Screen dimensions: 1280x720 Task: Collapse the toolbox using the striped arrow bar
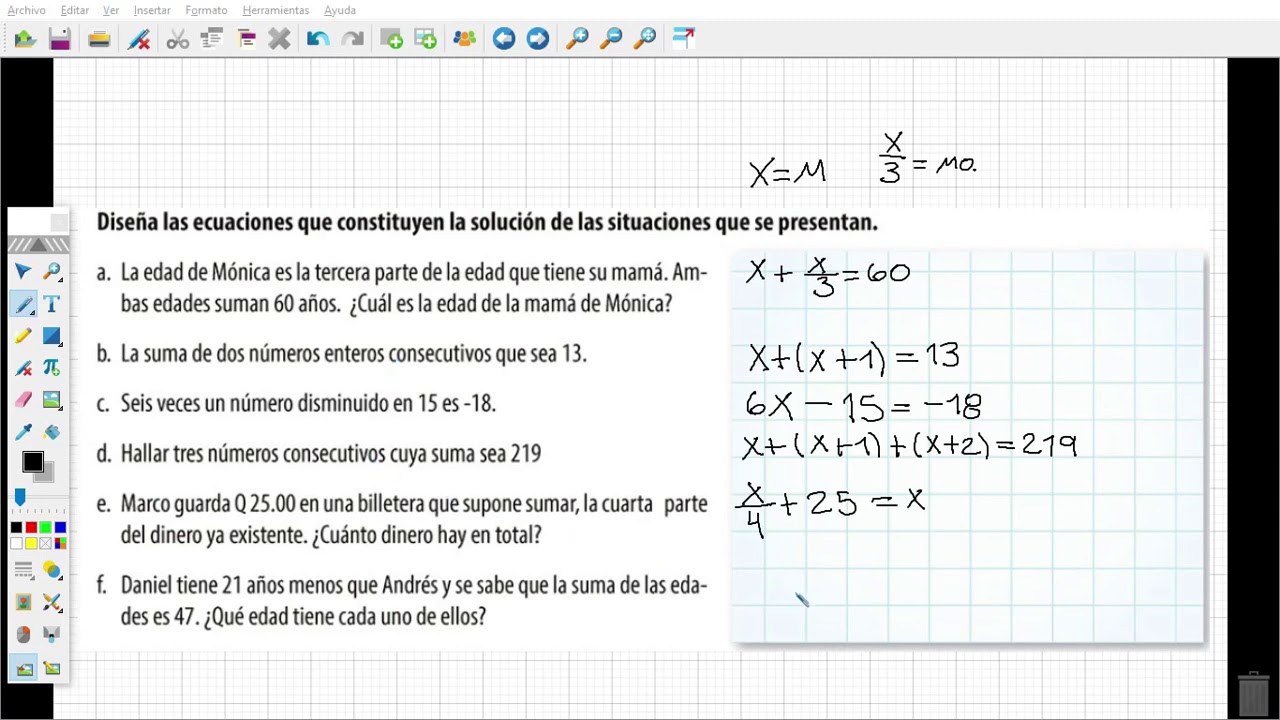[x=39, y=245]
